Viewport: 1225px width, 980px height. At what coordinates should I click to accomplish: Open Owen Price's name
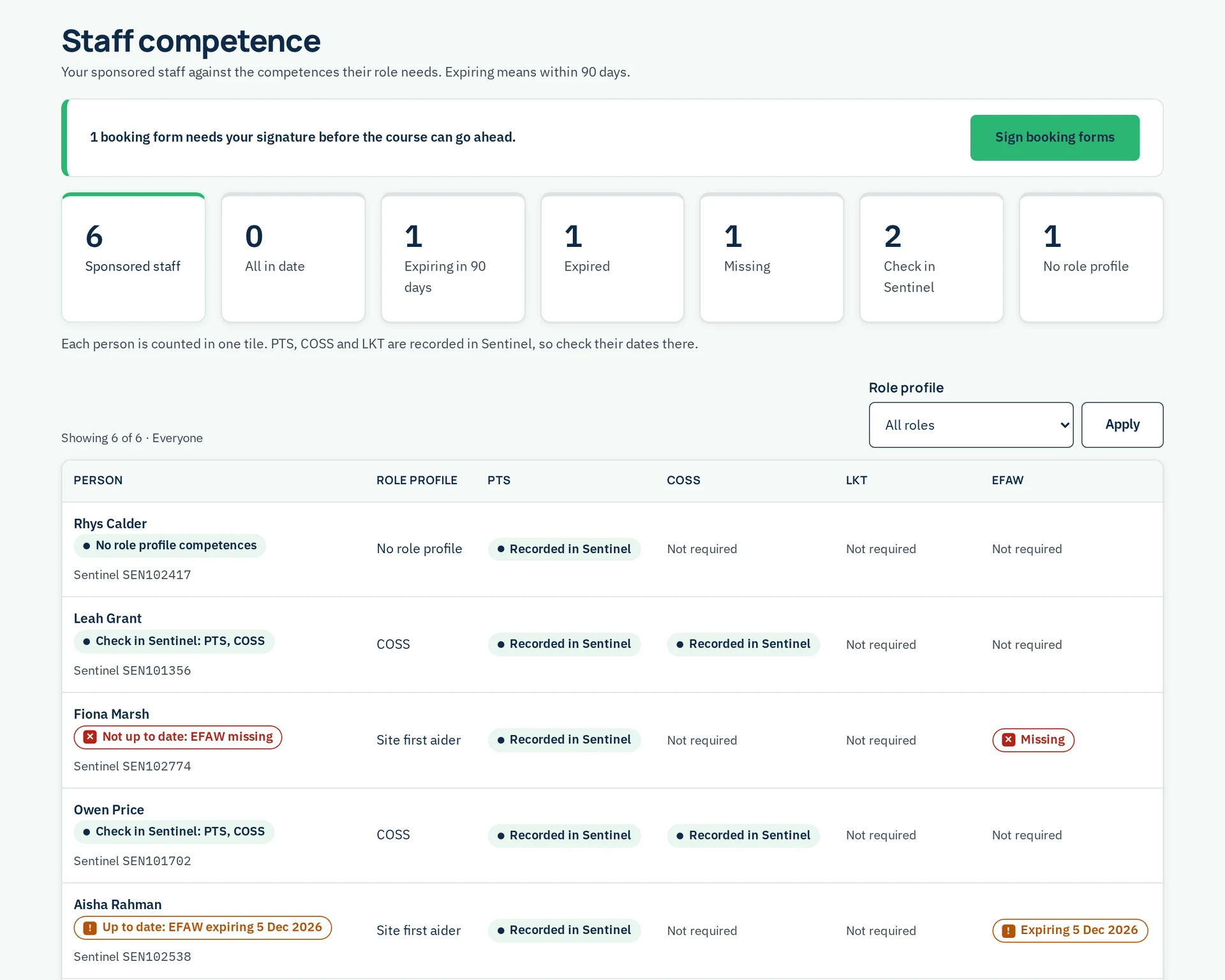point(109,810)
